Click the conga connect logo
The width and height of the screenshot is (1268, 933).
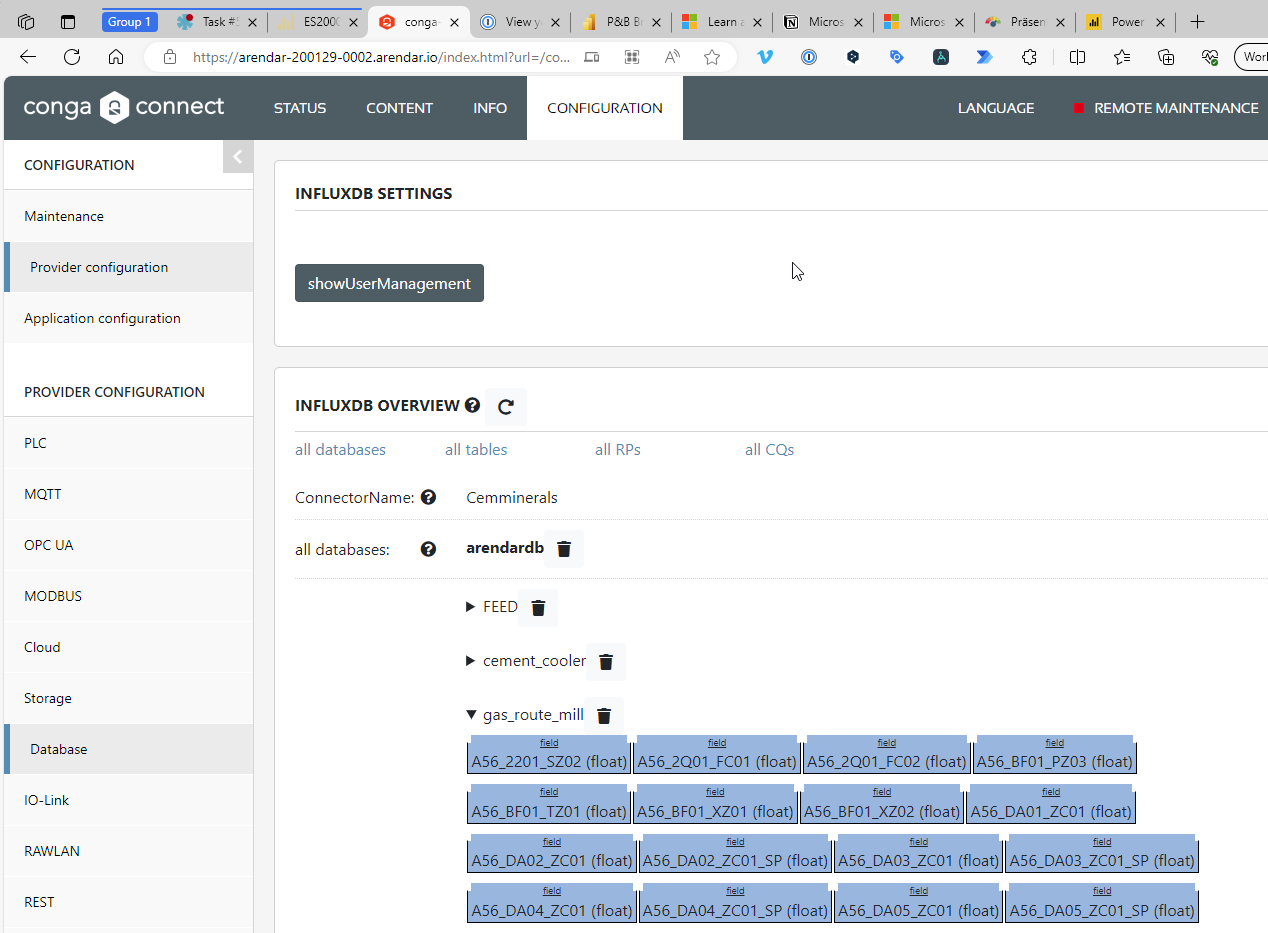pyautogui.click(x=124, y=107)
